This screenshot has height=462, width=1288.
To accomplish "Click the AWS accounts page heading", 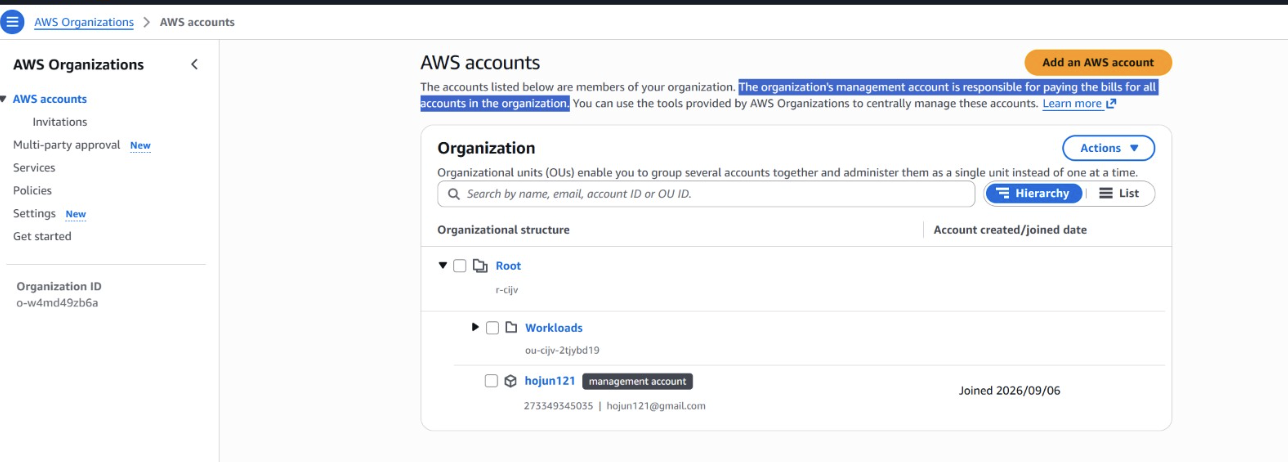I will (x=480, y=63).
